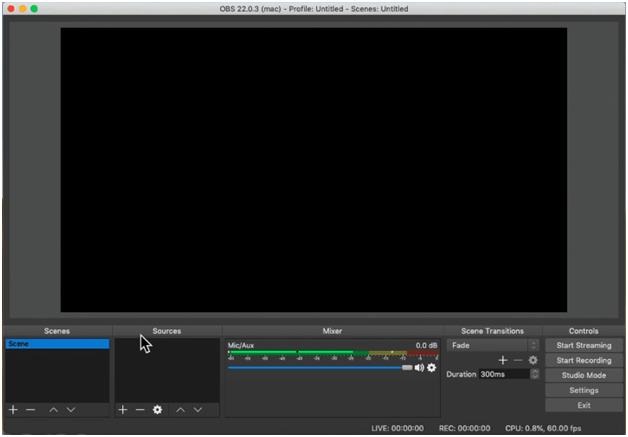Image resolution: width=628 pixels, height=437 pixels.
Task: Click Start Recording
Action: coord(584,360)
